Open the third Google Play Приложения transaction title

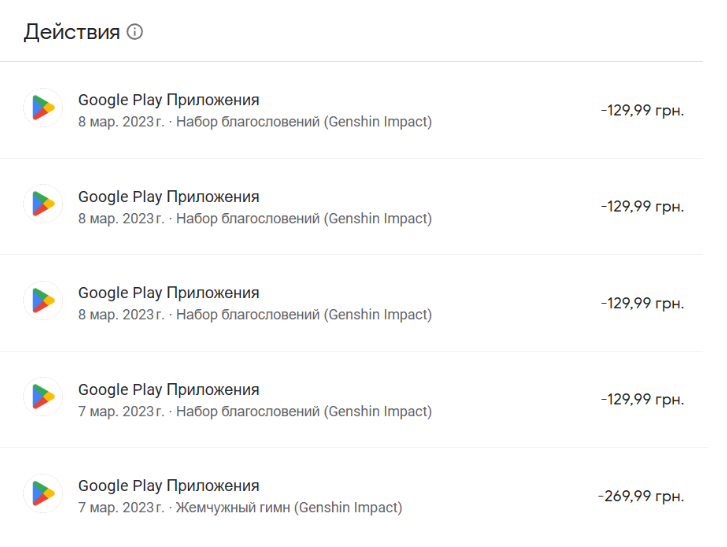coord(168,293)
